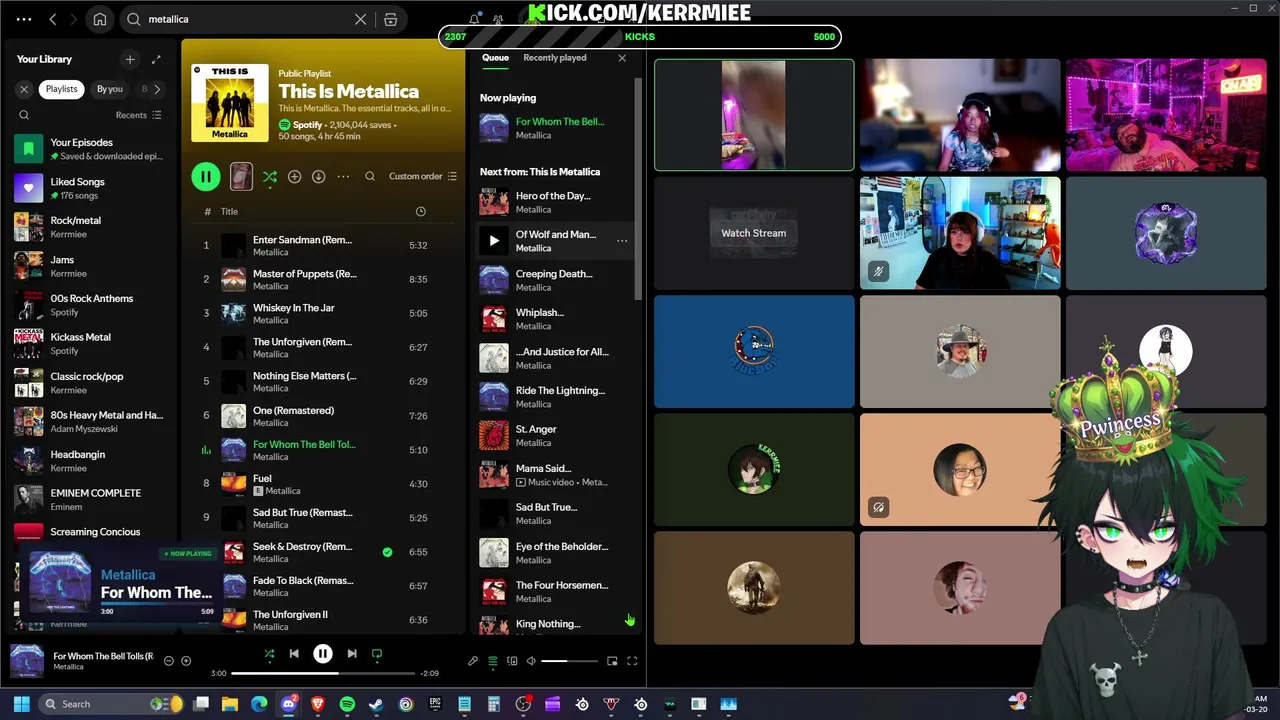Go to Spotify Home
Image resolution: width=1280 pixels, height=720 pixels.
click(x=100, y=19)
